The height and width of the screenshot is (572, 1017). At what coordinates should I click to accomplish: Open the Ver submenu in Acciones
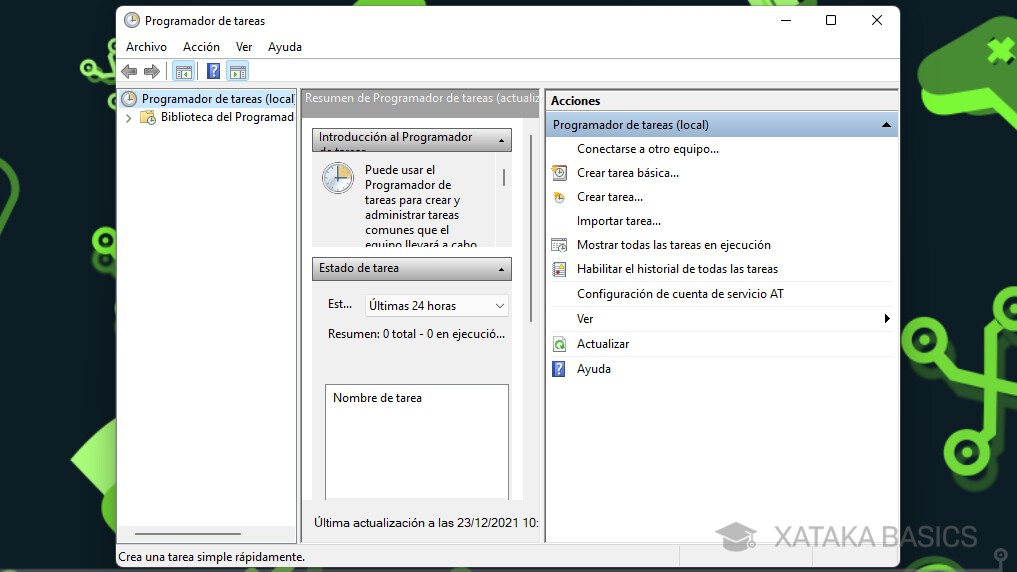(x=886, y=319)
